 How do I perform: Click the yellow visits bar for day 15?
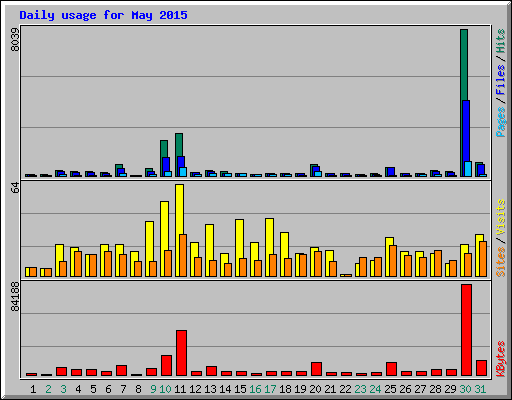tap(239, 239)
